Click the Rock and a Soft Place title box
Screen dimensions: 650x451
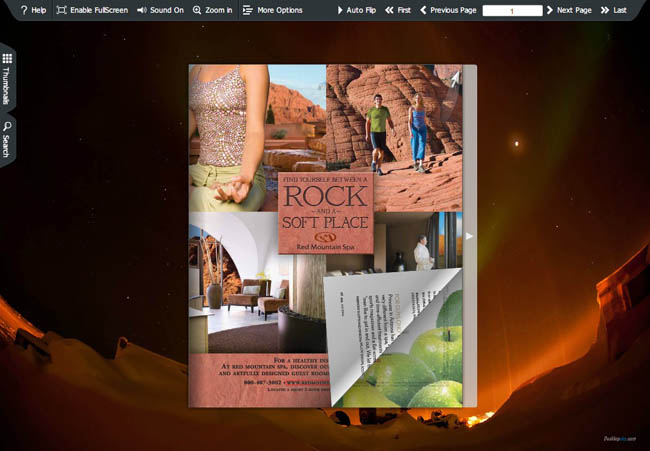click(326, 213)
